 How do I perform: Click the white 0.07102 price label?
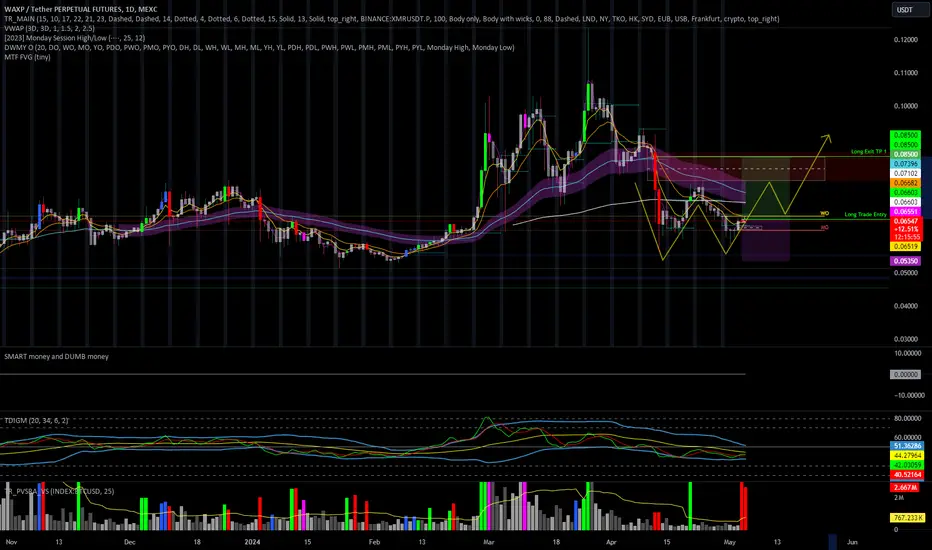905,174
